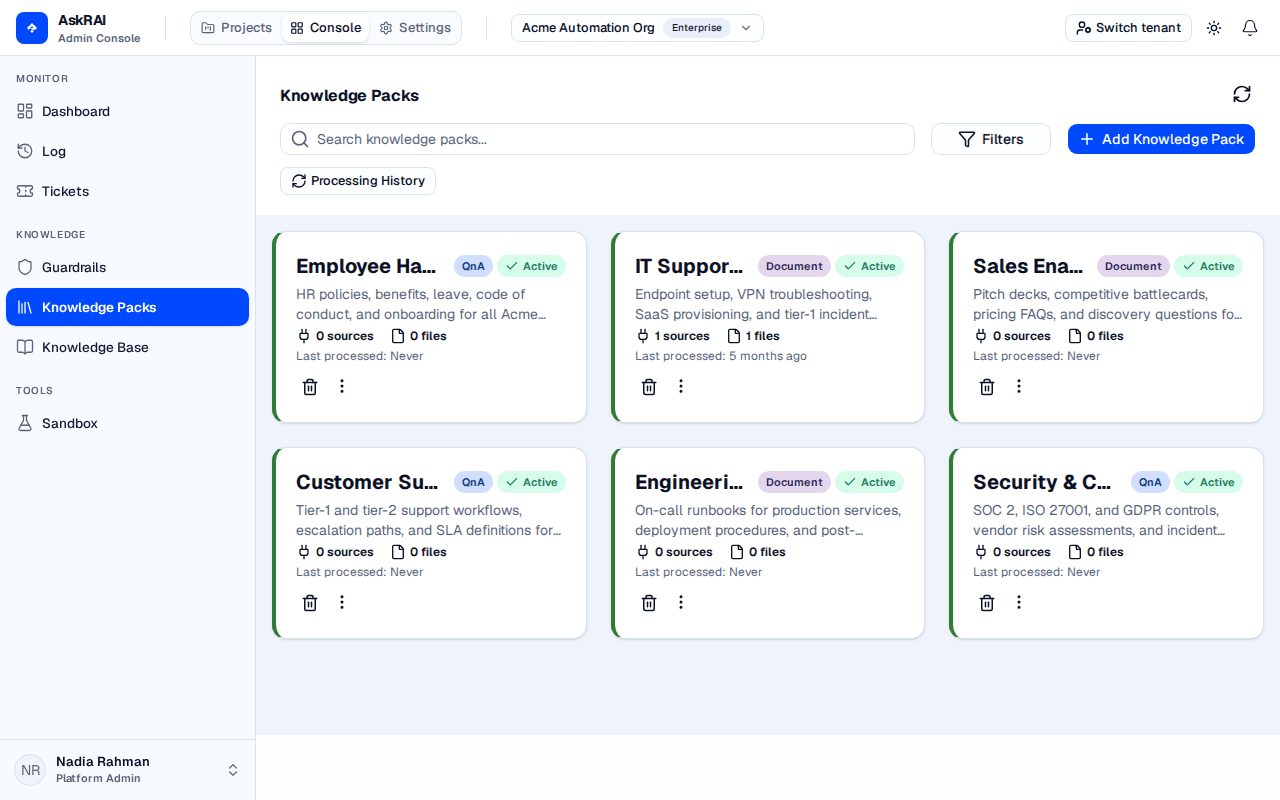Click the AskRAI logo icon
This screenshot has height=800, width=1280.
(x=32, y=28)
